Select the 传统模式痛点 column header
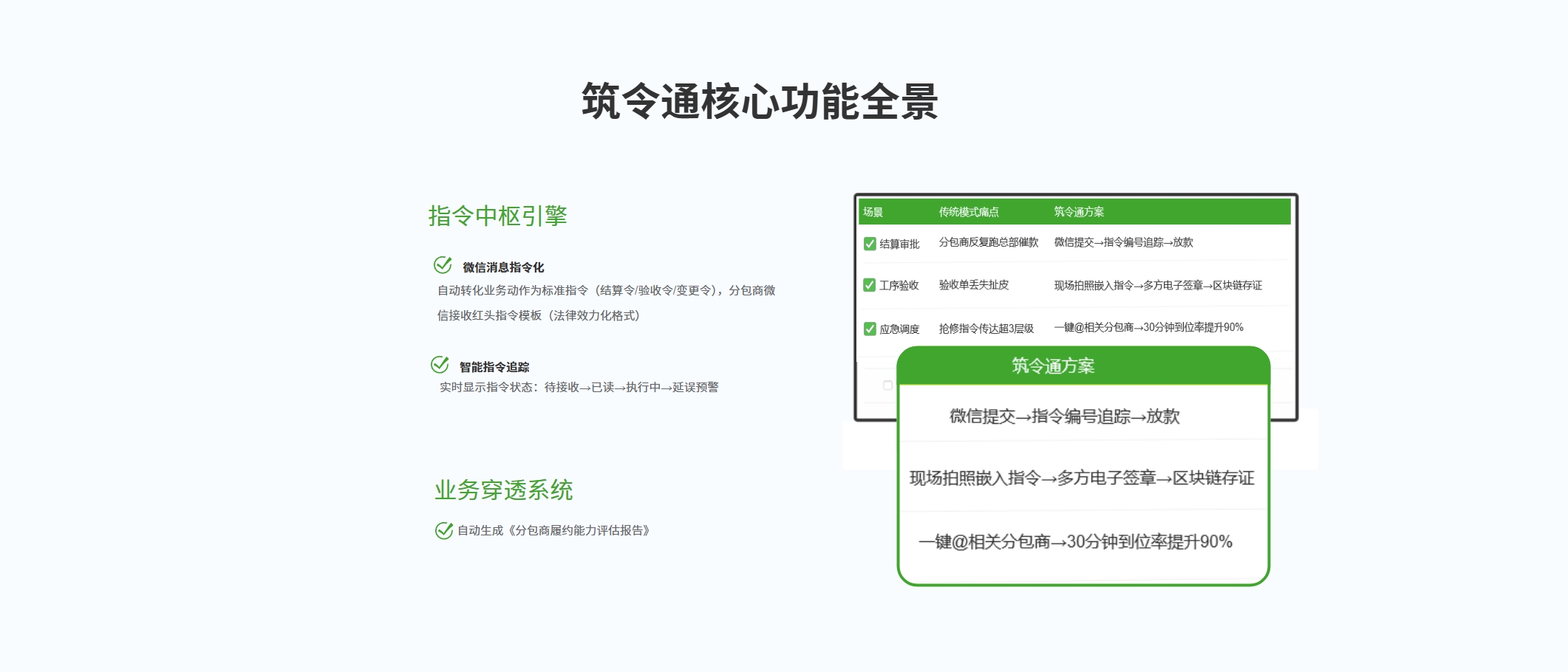Viewport: 1568px width, 672px height. [968, 212]
